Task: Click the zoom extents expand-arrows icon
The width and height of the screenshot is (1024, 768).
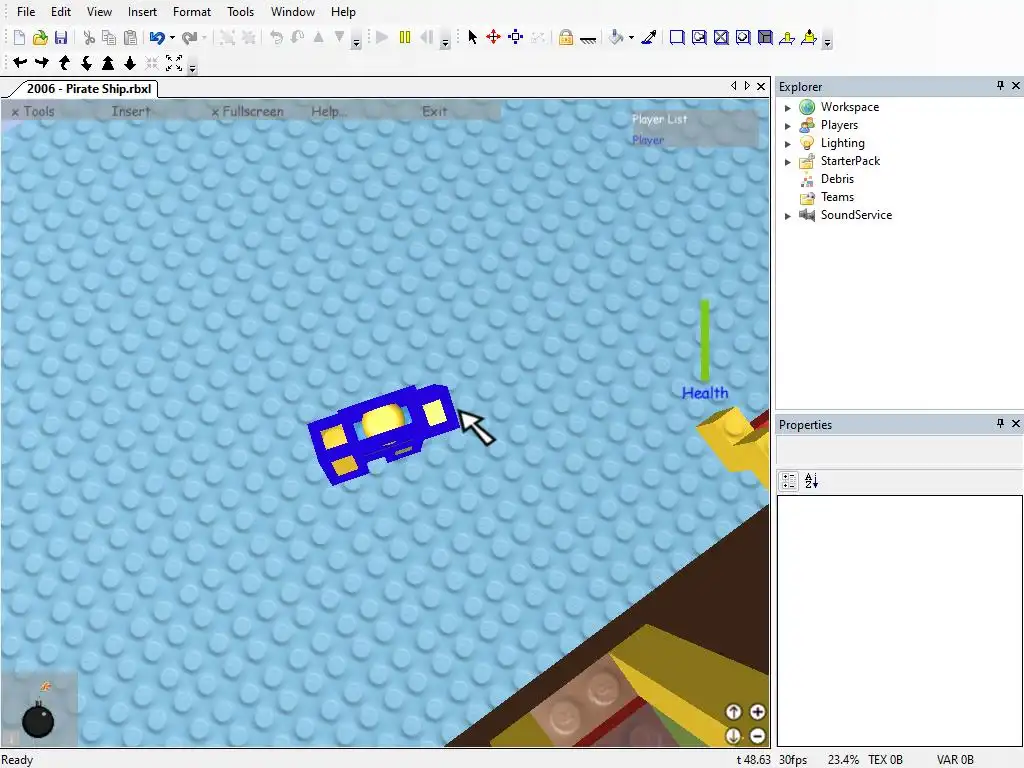Action: click(174, 63)
